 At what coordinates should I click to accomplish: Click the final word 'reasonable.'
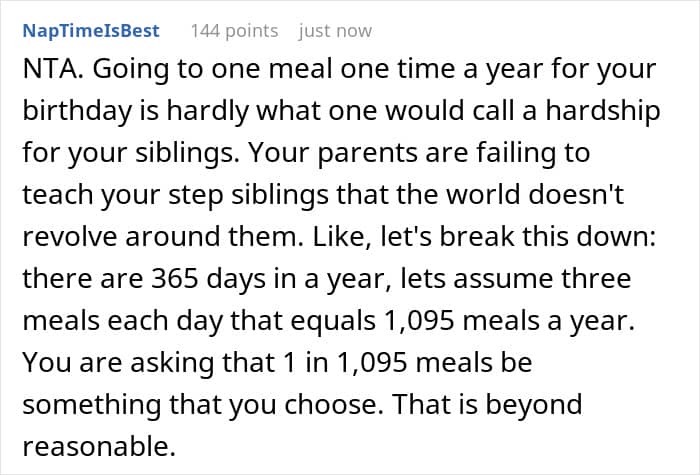99,446
